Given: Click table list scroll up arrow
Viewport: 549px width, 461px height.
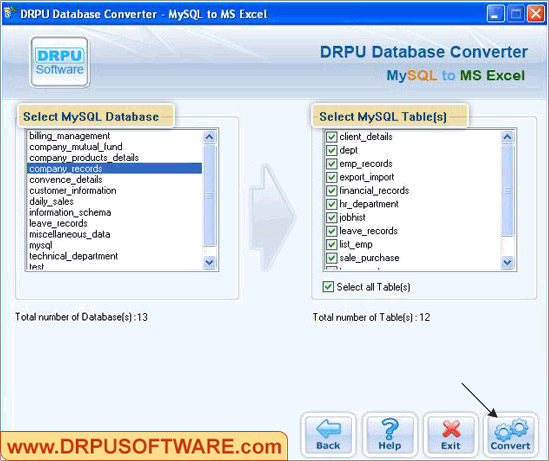Looking at the screenshot, I should coord(507,137).
